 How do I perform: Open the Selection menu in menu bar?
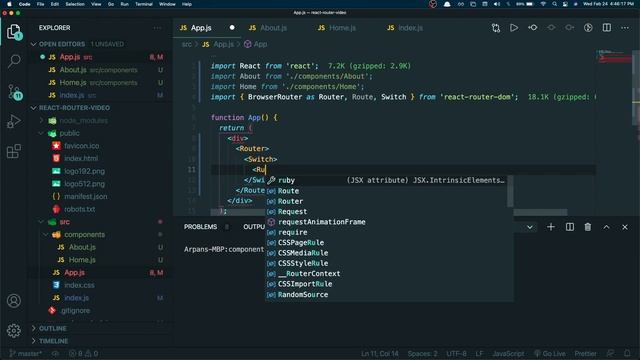coord(75,4)
